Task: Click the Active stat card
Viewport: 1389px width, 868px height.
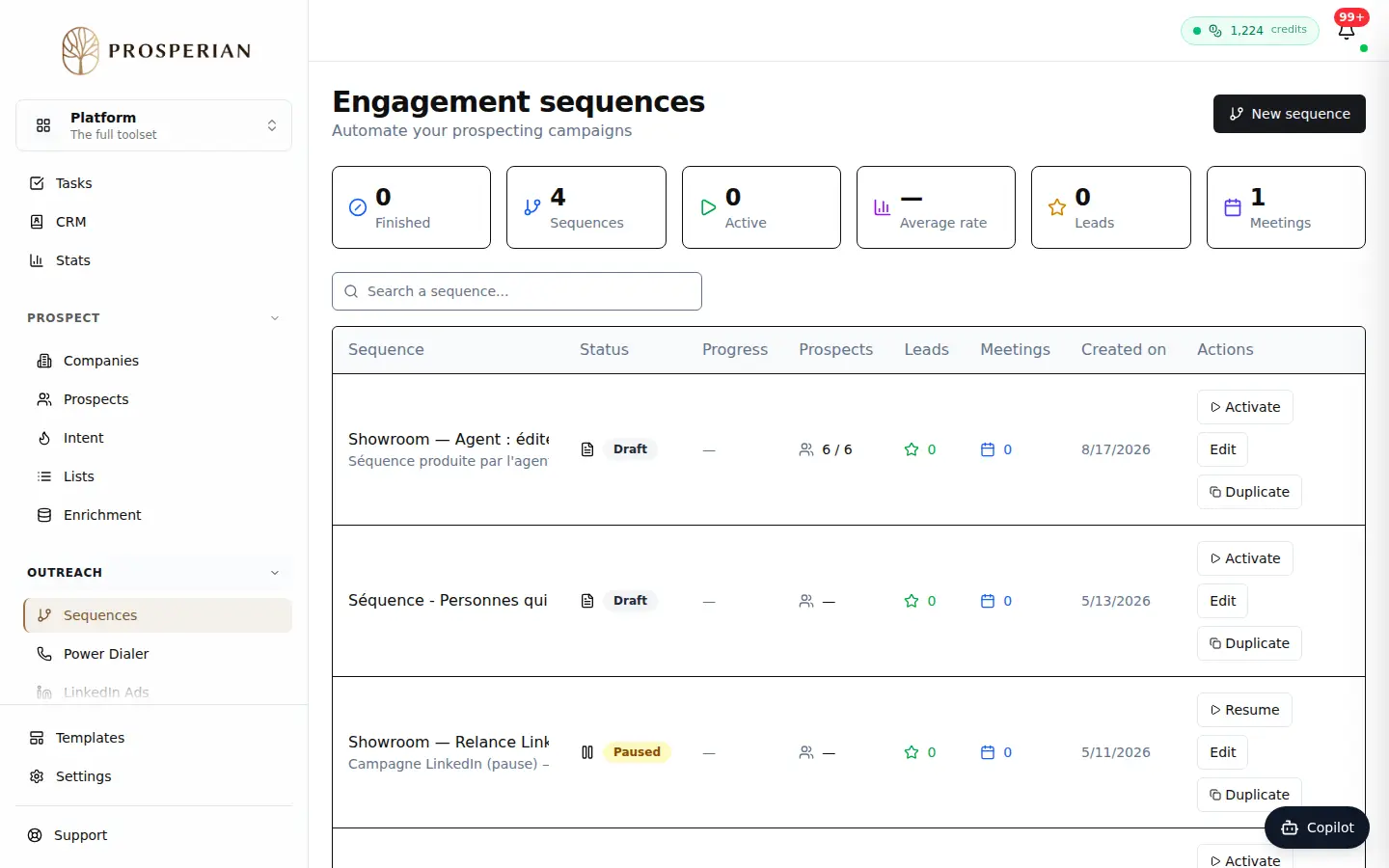Action: tap(761, 207)
